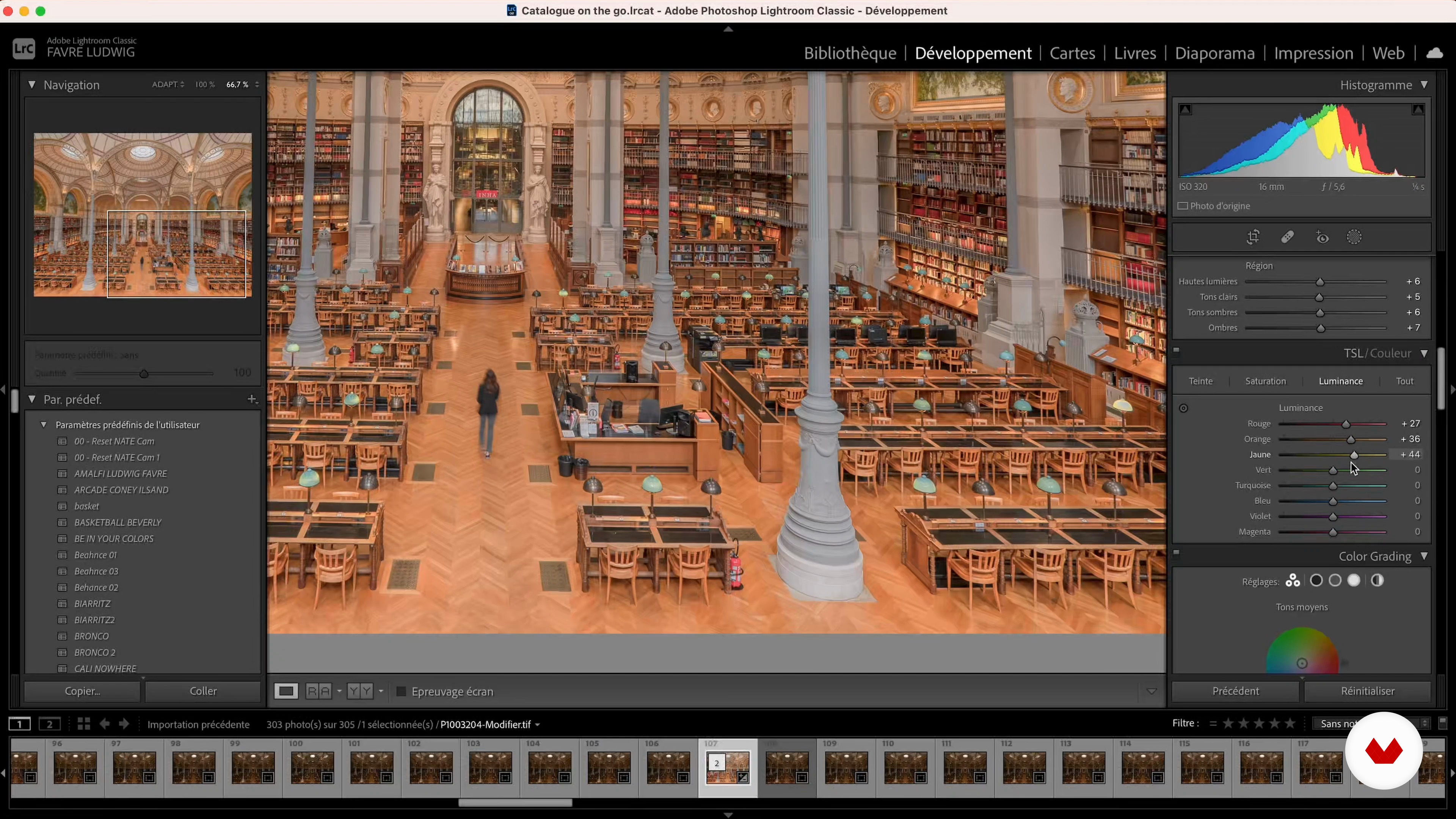Collapse the Navigation panel
Screen dimensions: 1456x819
click(x=32, y=85)
